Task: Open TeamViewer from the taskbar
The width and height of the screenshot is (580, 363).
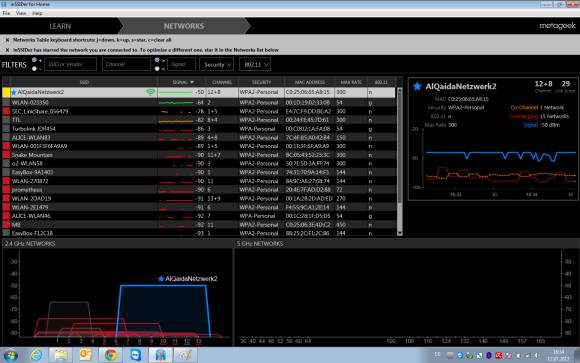Action: (136, 355)
